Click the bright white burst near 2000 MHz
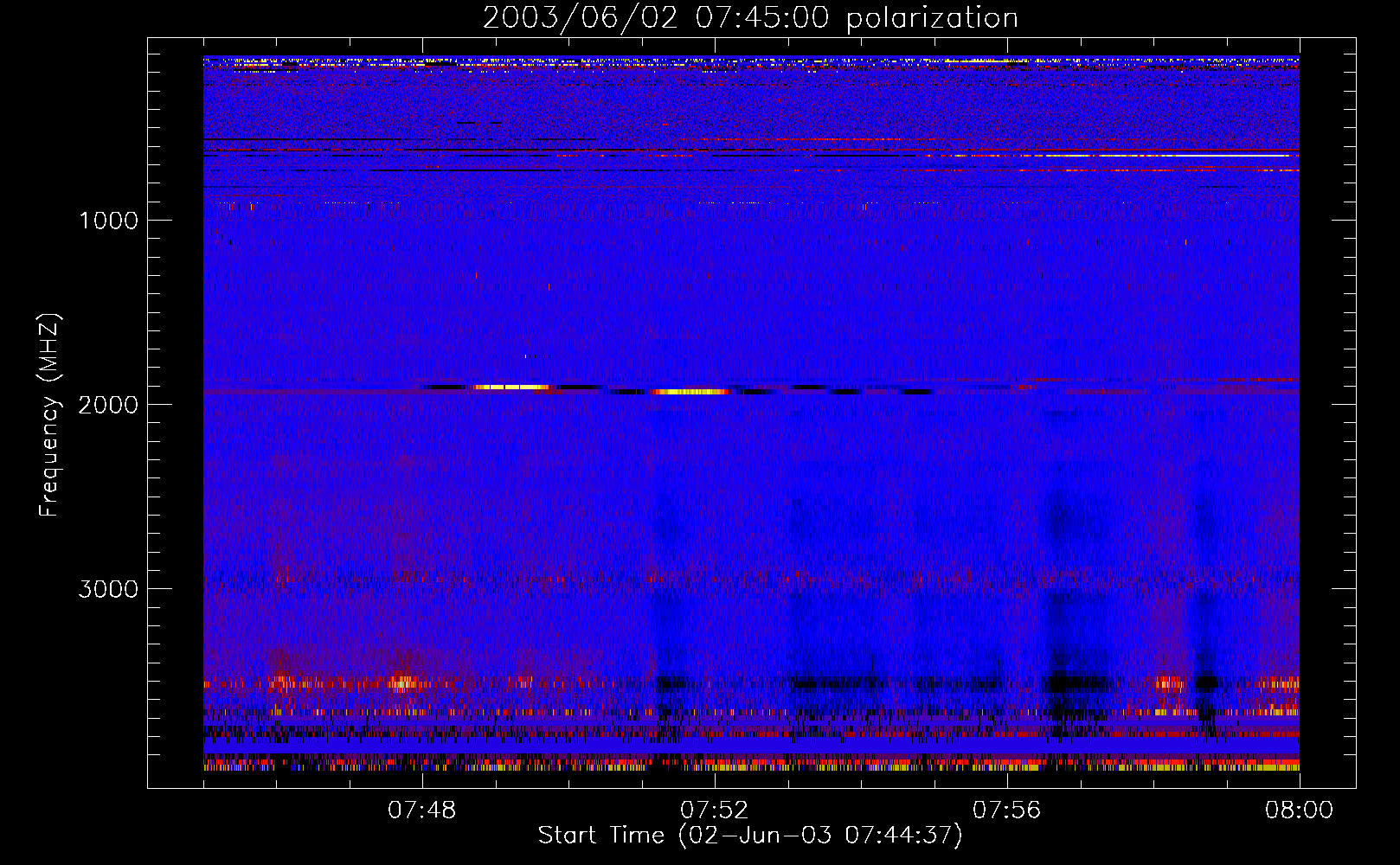The width and height of the screenshot is (1400, 865). pyautogui.click(x=512, y=388)
